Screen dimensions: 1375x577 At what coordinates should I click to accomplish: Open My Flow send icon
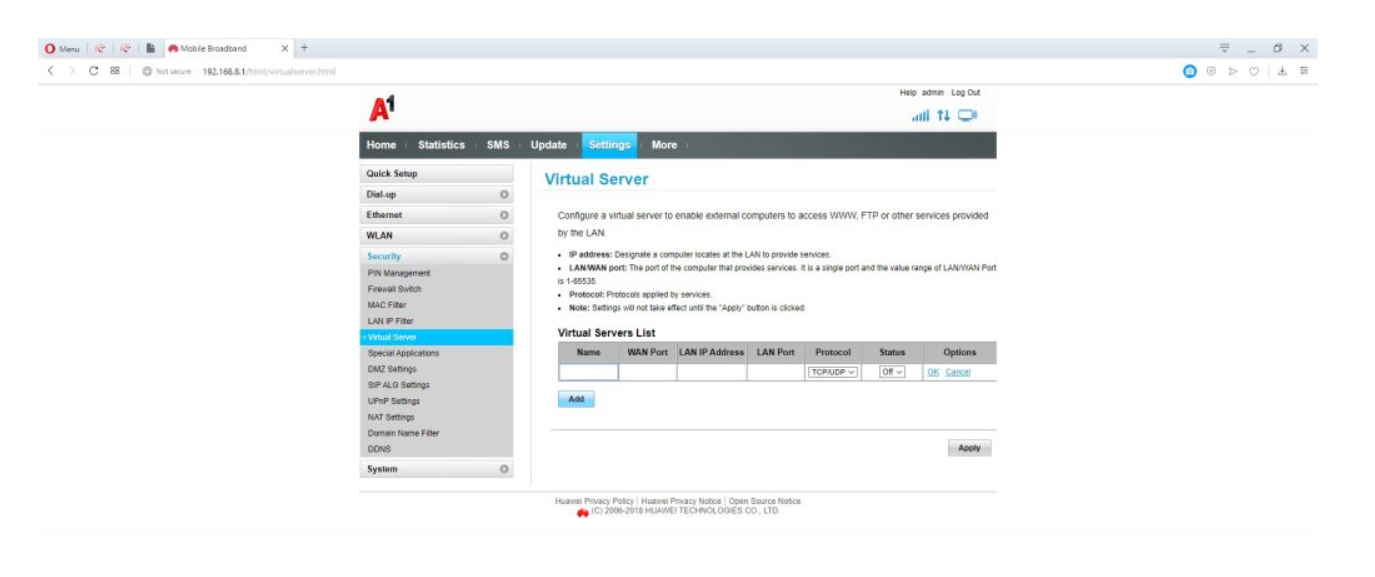(x=1233, y=71)
